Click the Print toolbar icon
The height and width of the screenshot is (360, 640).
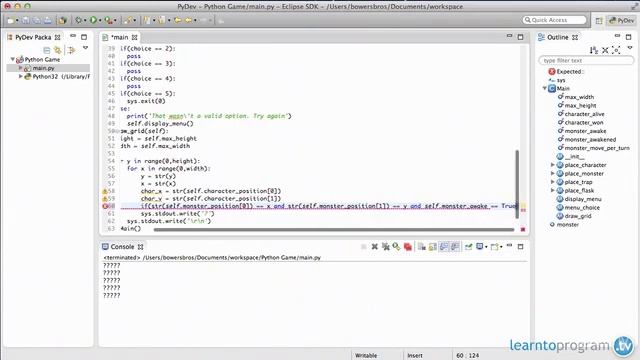point(48,20)
